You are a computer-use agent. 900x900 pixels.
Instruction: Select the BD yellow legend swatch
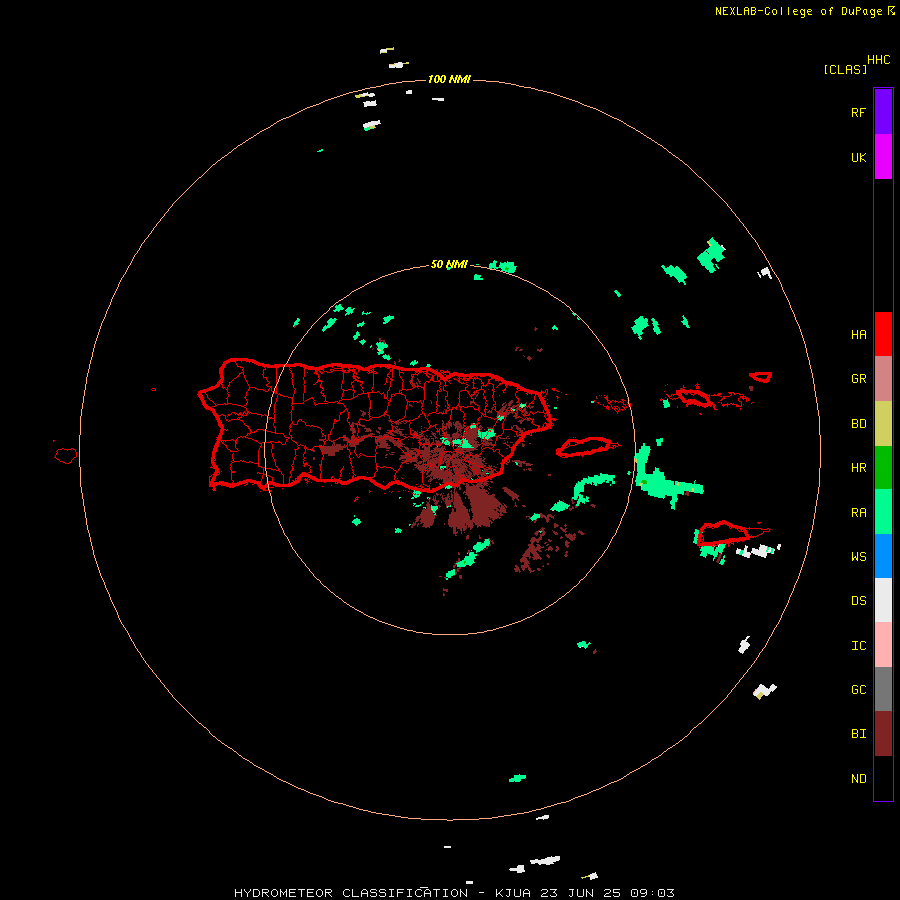pyautogui.click(x=883, y=424)
